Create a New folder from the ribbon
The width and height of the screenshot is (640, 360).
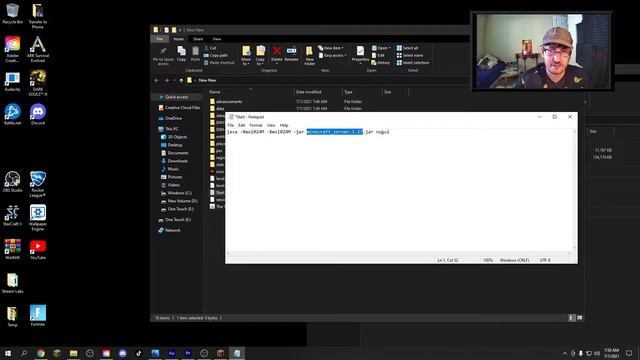tap(309, 56)
